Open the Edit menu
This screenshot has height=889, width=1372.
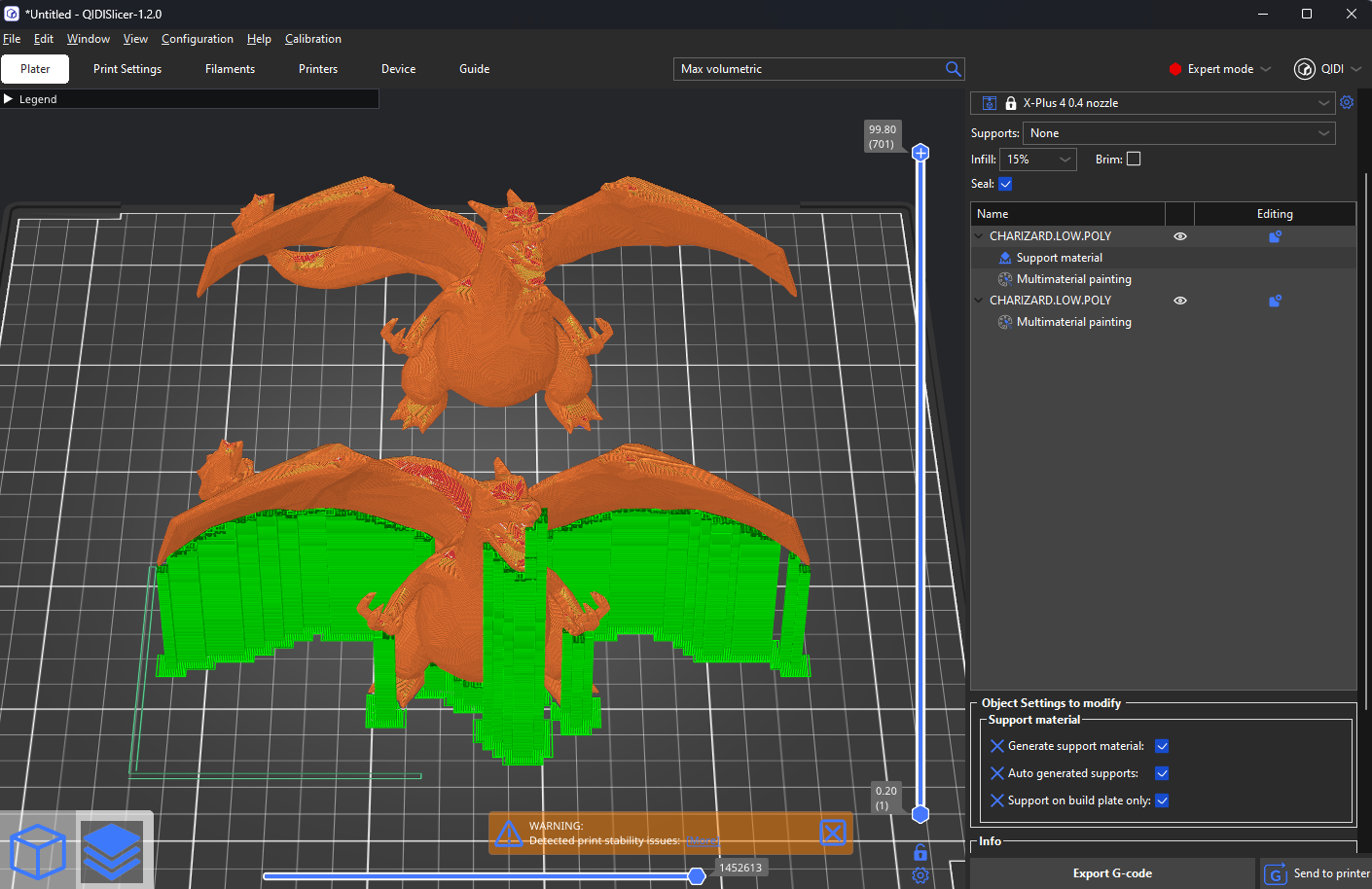pos(44,39)
